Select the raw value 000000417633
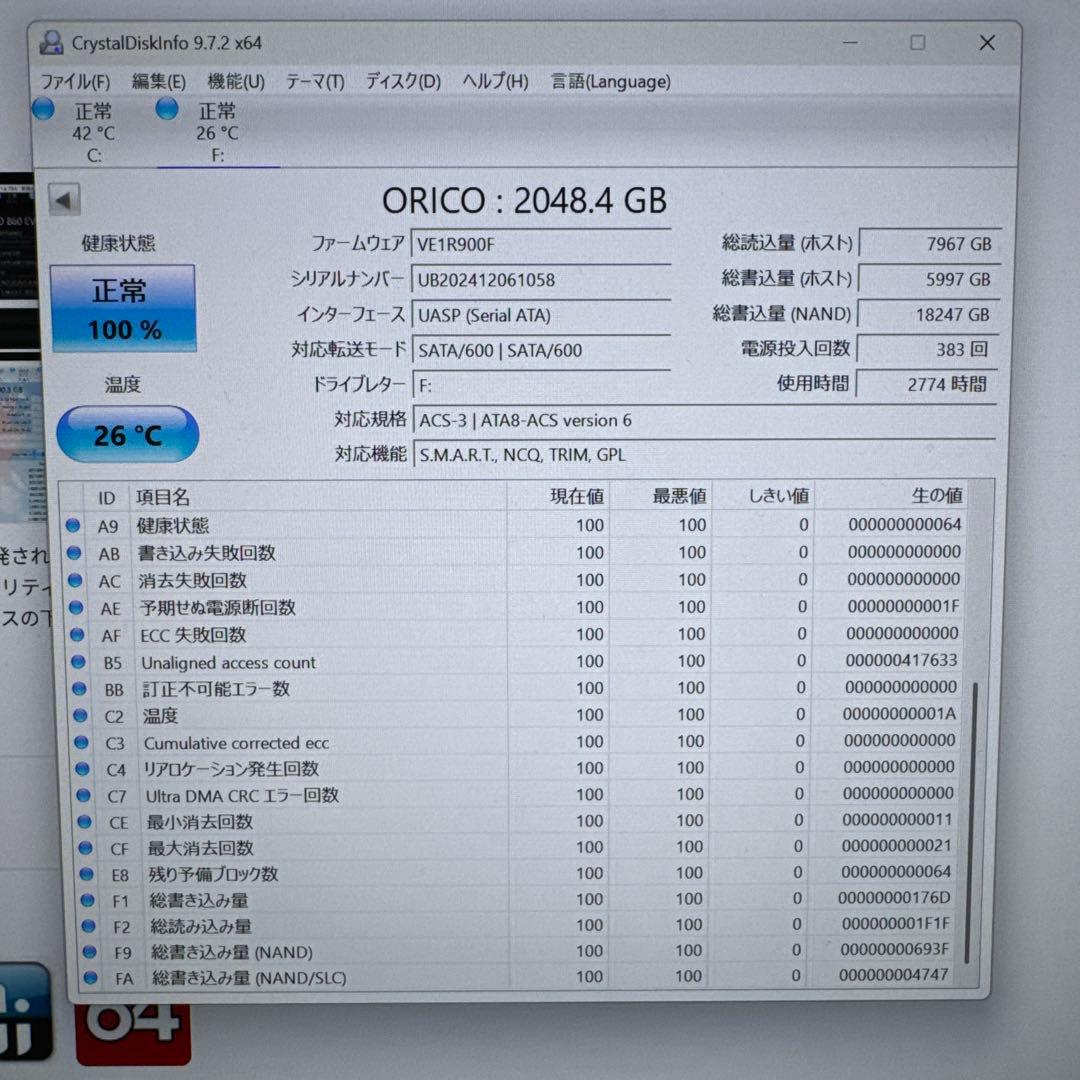 (901, 660)
